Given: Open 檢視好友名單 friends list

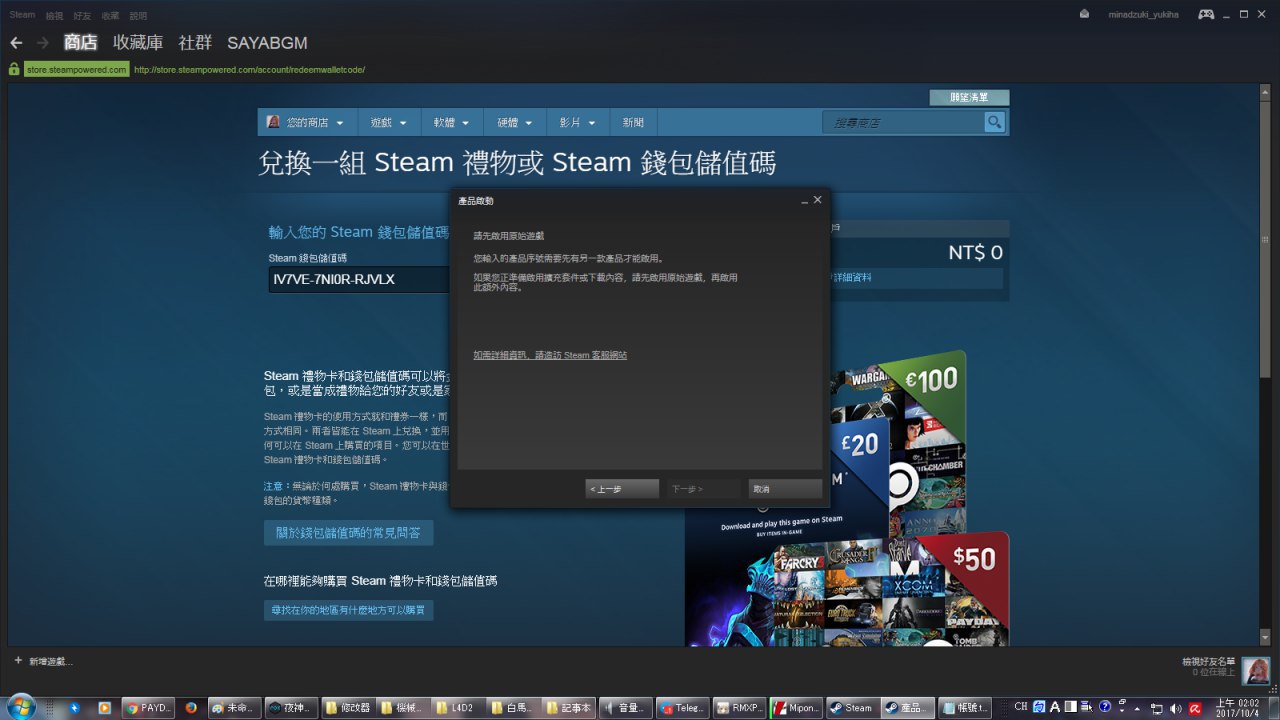Looking at the screenshot, I should [x=1209, y=661].
